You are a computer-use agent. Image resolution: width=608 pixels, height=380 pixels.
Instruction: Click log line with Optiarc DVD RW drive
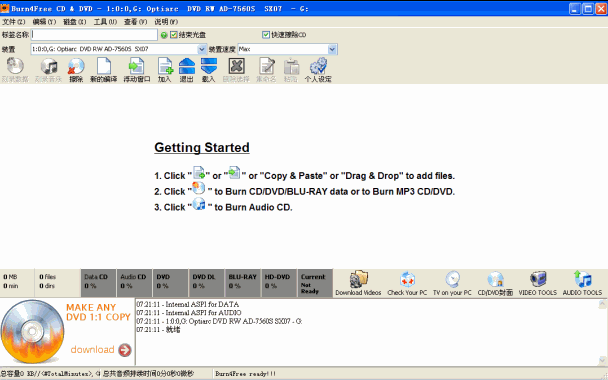click(219, 321)
